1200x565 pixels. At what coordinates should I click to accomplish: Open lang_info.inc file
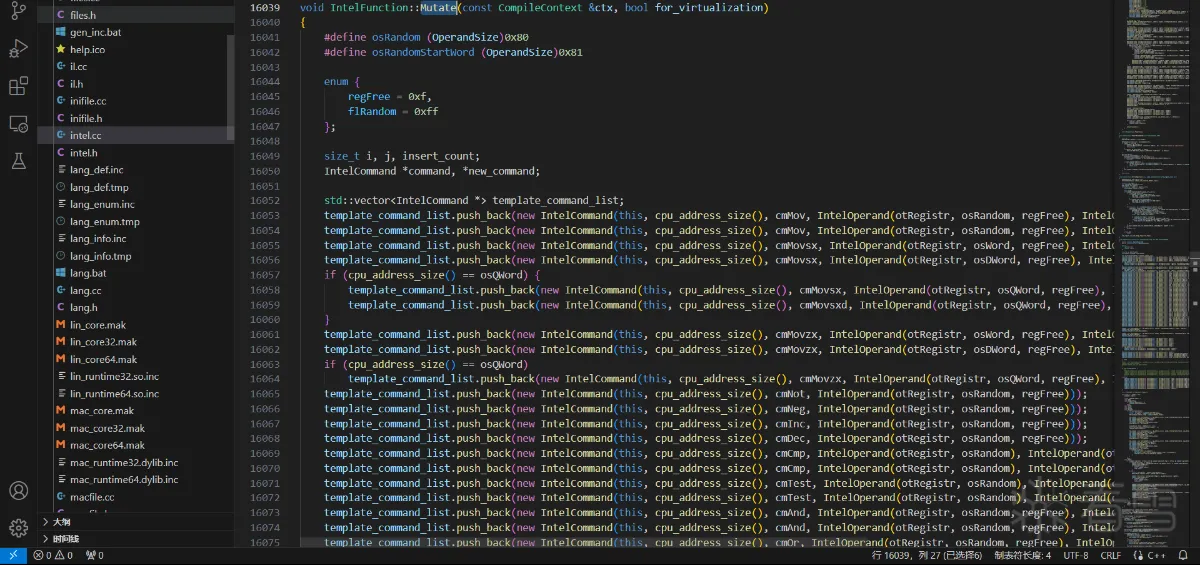pyautogui.click(x=136, y=238)
